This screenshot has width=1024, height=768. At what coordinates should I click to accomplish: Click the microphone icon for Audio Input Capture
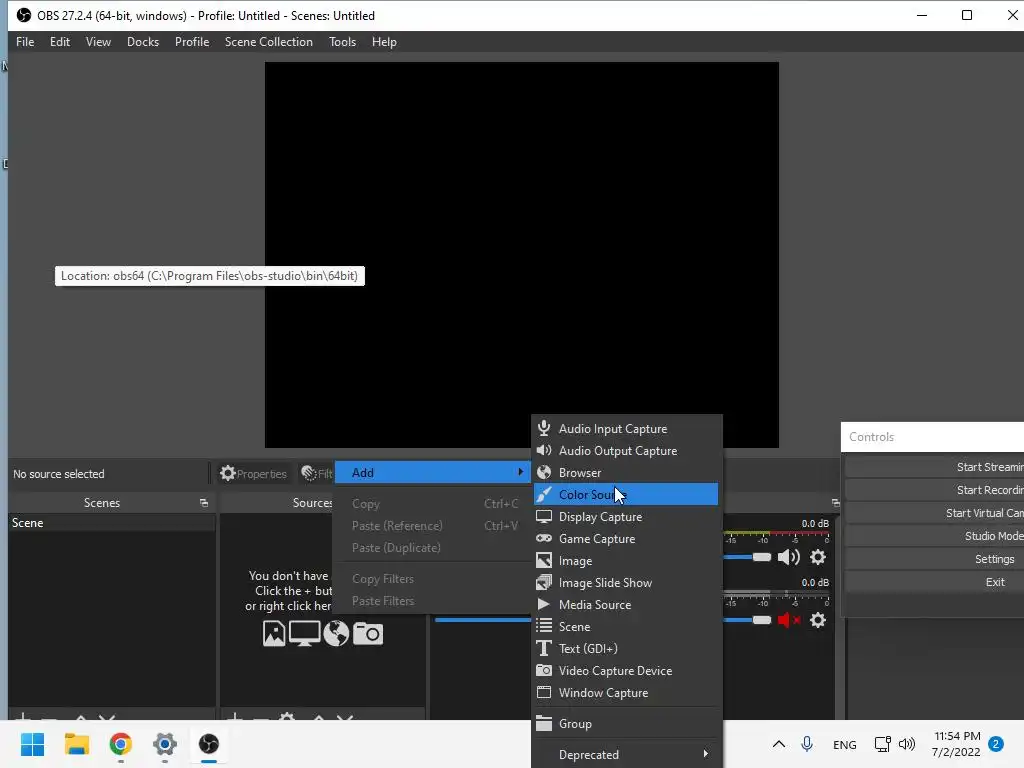click(x=543, y=428)
